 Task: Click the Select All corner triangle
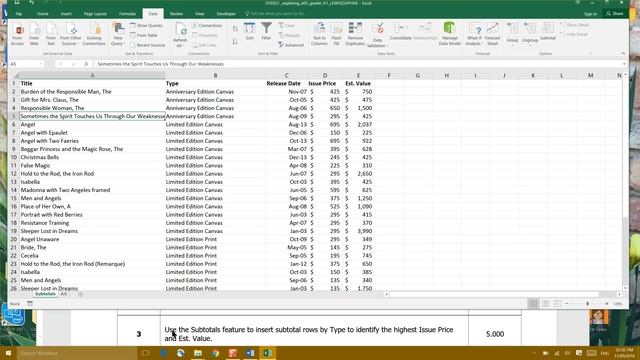[16, 76]
